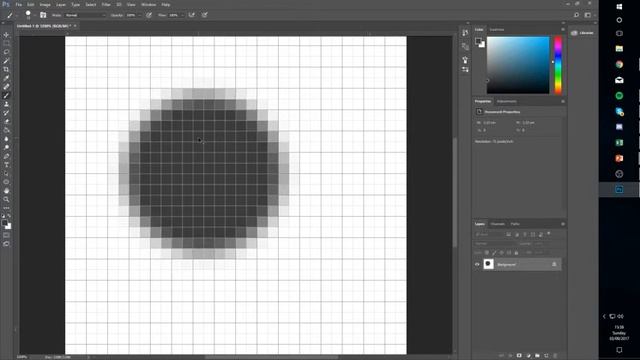640x360 pixels.
Task: Select the Healing Brush tool
Action: (x=6, y=87)
